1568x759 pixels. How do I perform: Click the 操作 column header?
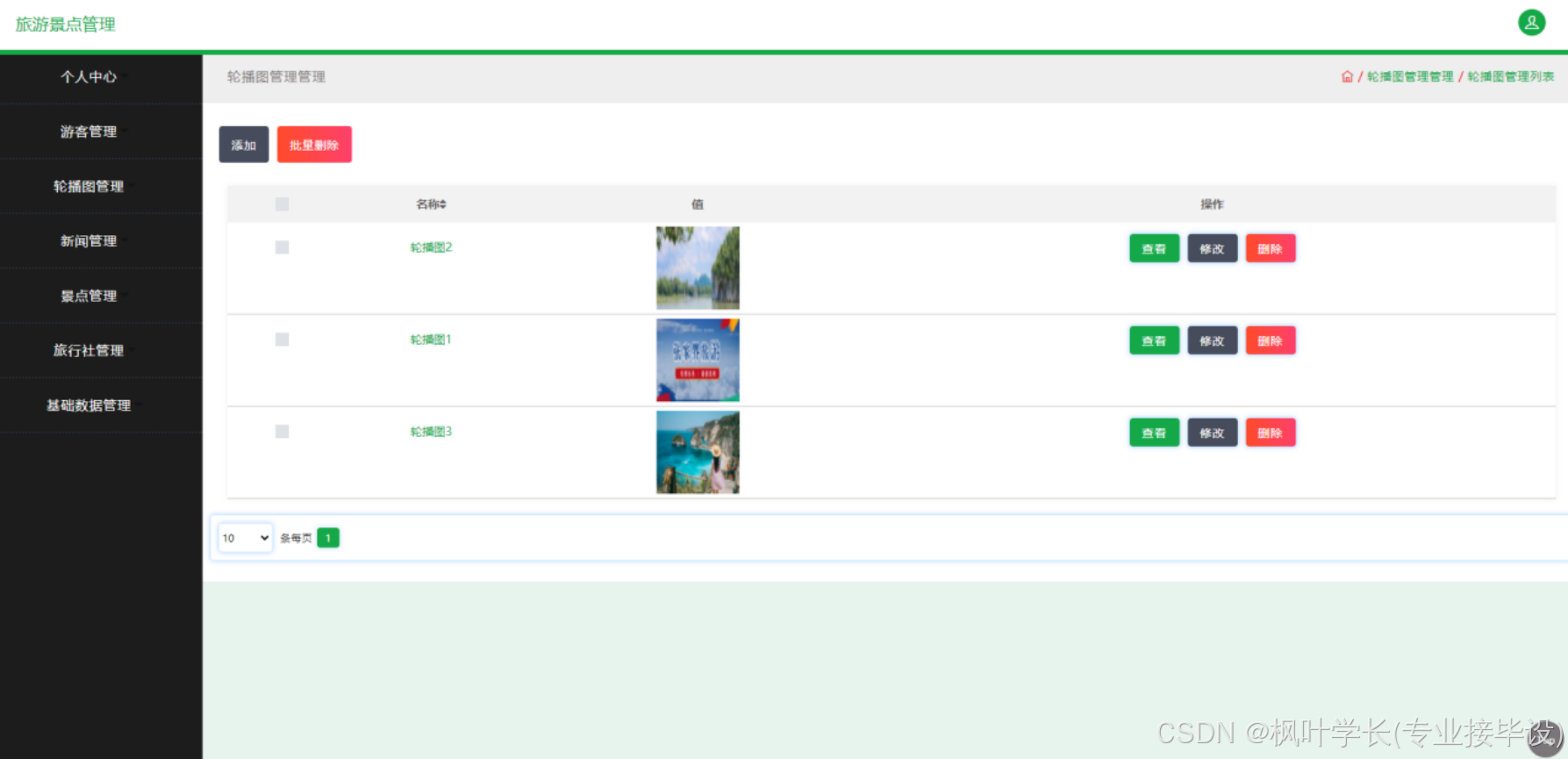pos(1212,204)
